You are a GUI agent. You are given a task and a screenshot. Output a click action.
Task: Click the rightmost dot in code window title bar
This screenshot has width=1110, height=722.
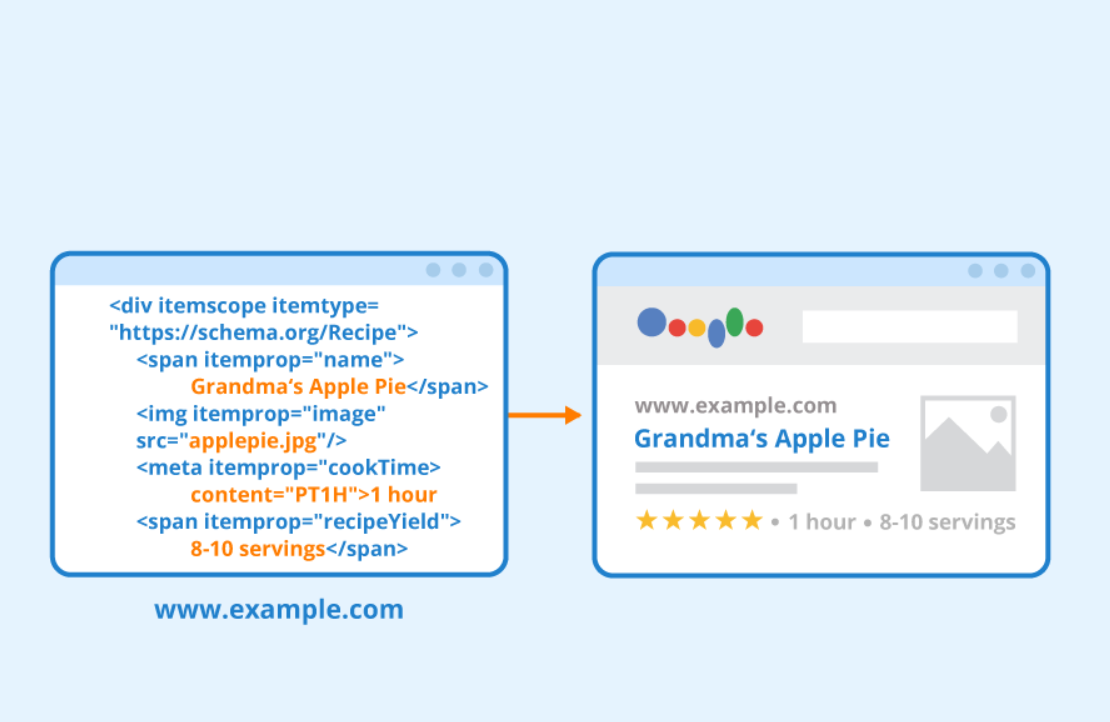coord(486,270)
